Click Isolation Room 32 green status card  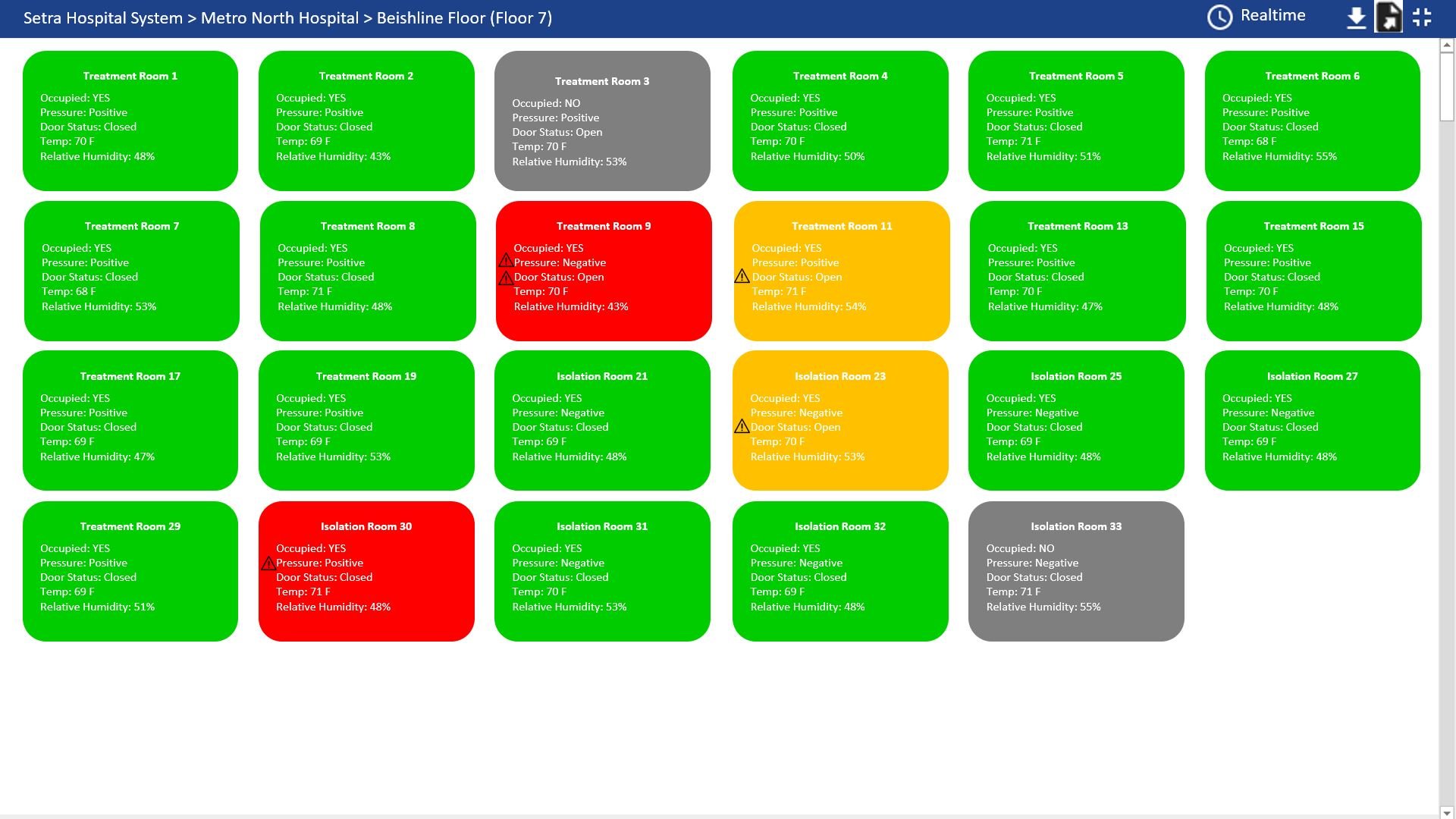pyautogui.click(x=840, y=570)
